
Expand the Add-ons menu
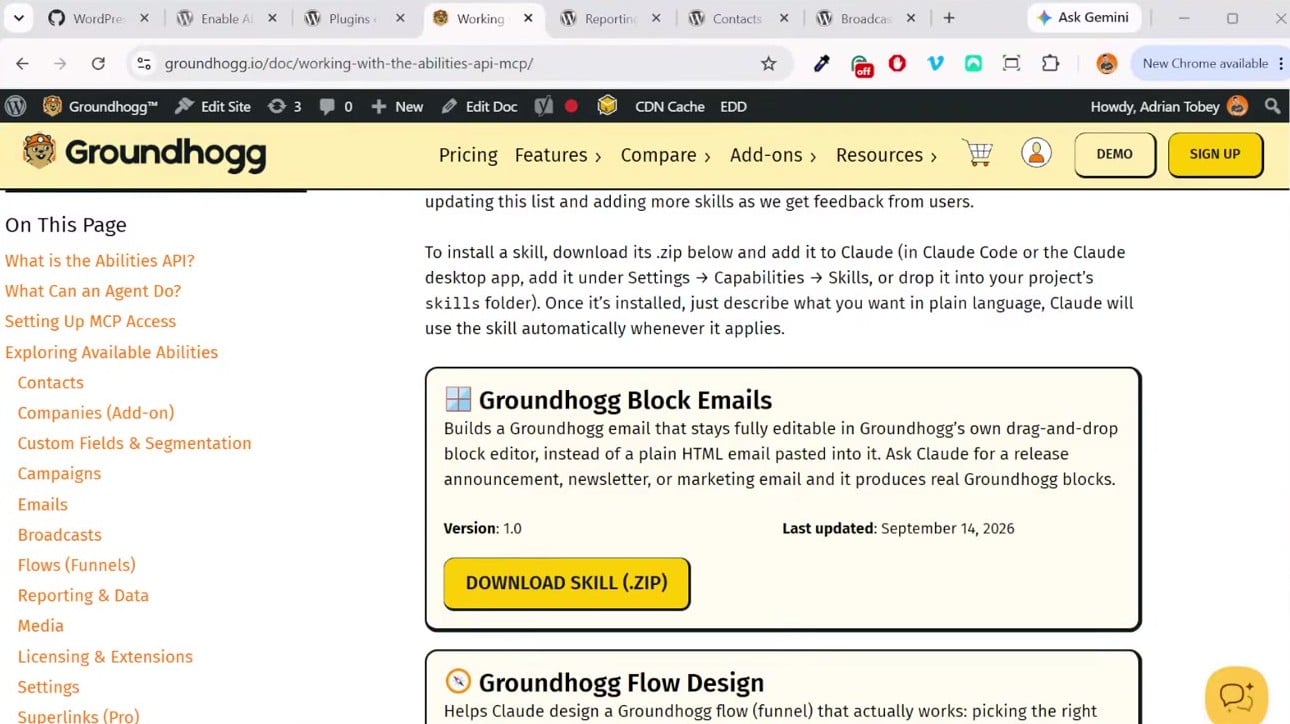coord(773,155)
